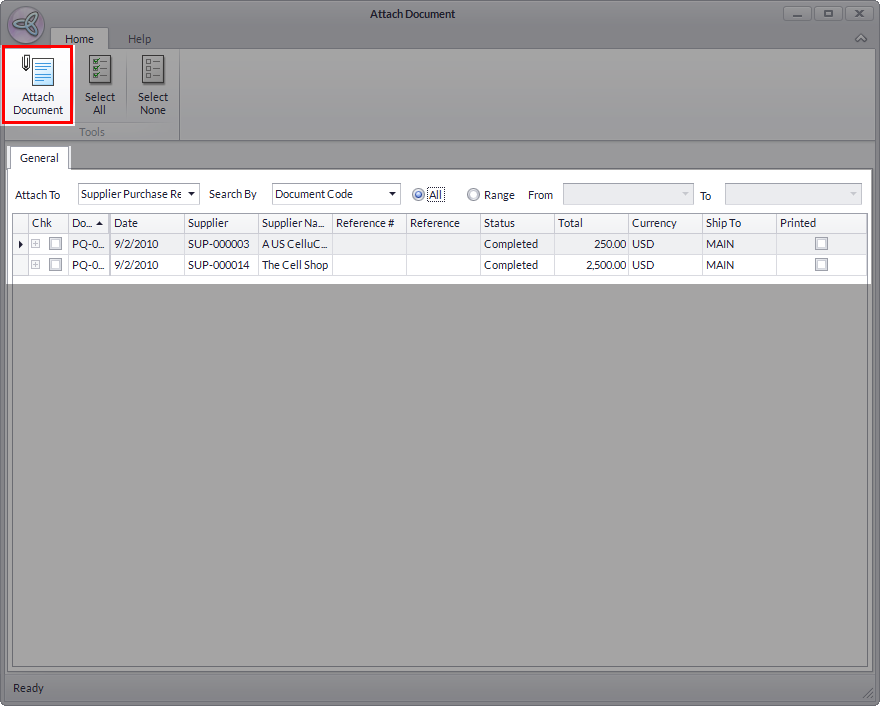
Task: Click the Attach Document ribbon icon
Action: pos(38,84)
